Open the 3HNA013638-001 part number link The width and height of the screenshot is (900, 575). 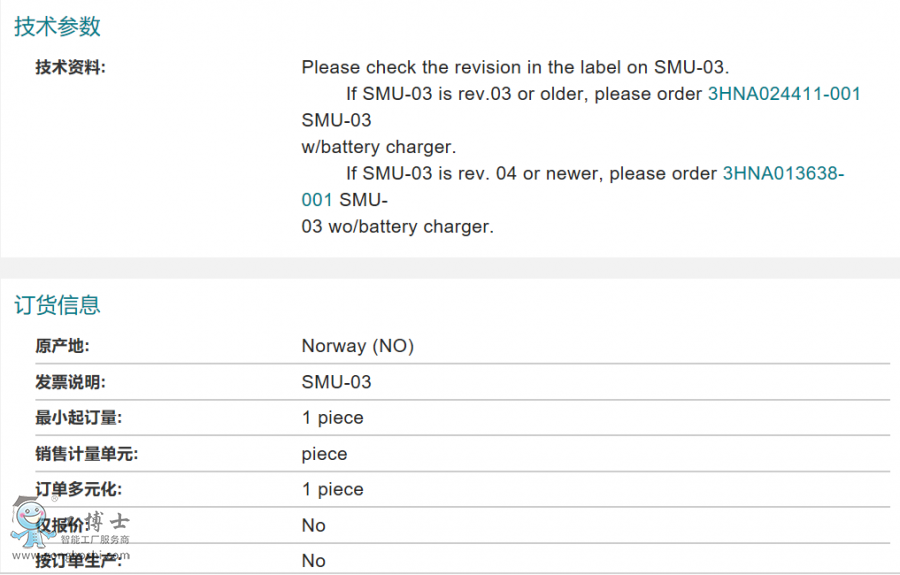click(x=783, y=173)
